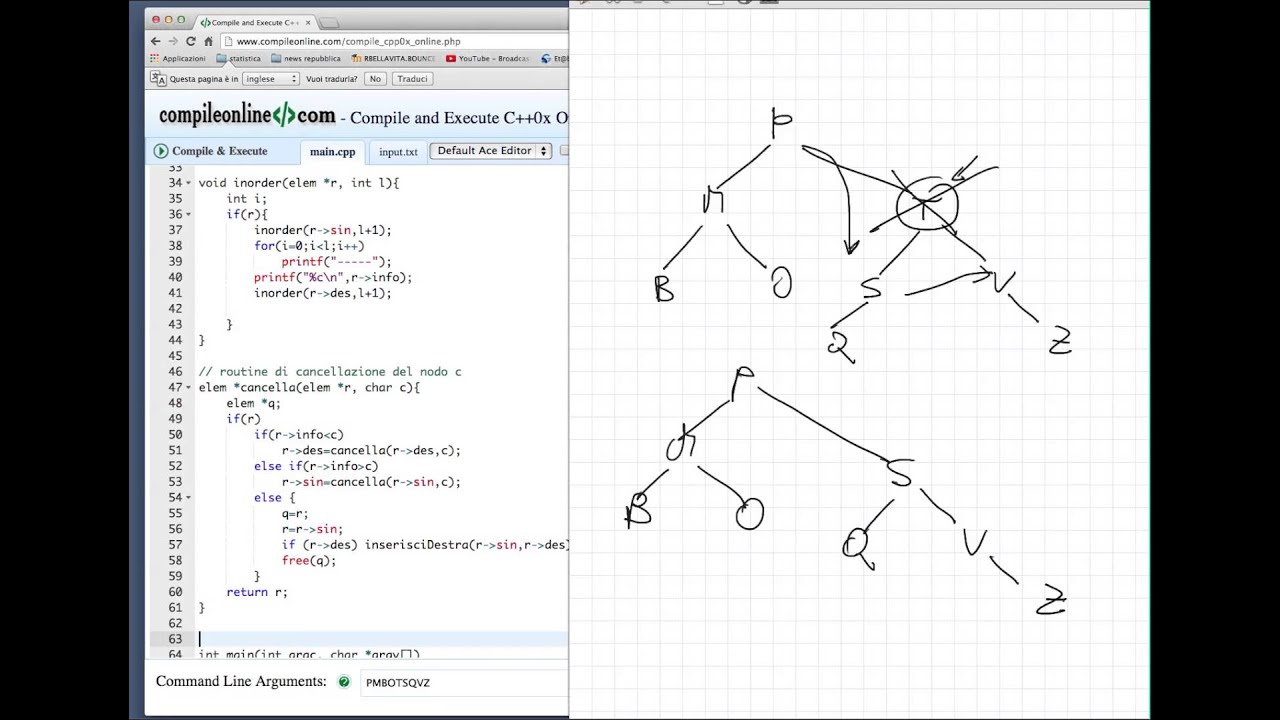This screenshot has width=1280, height=720.
Task: Open the YouTube Broadcast bookmark
Action: tap(488, 59)
